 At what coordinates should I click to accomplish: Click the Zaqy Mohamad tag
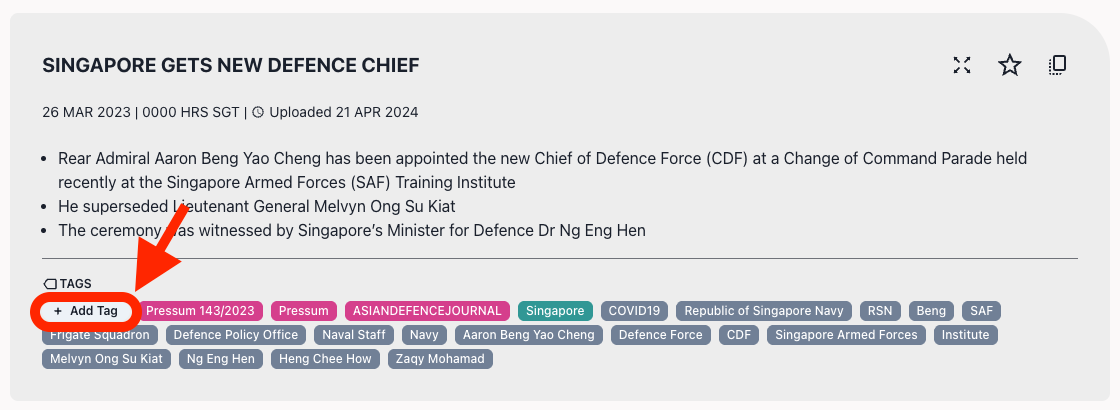[440, 359]
